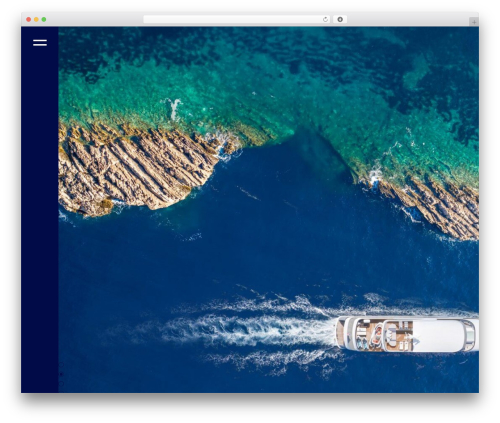Reload the page with the refresh icon

coord(325,19)
